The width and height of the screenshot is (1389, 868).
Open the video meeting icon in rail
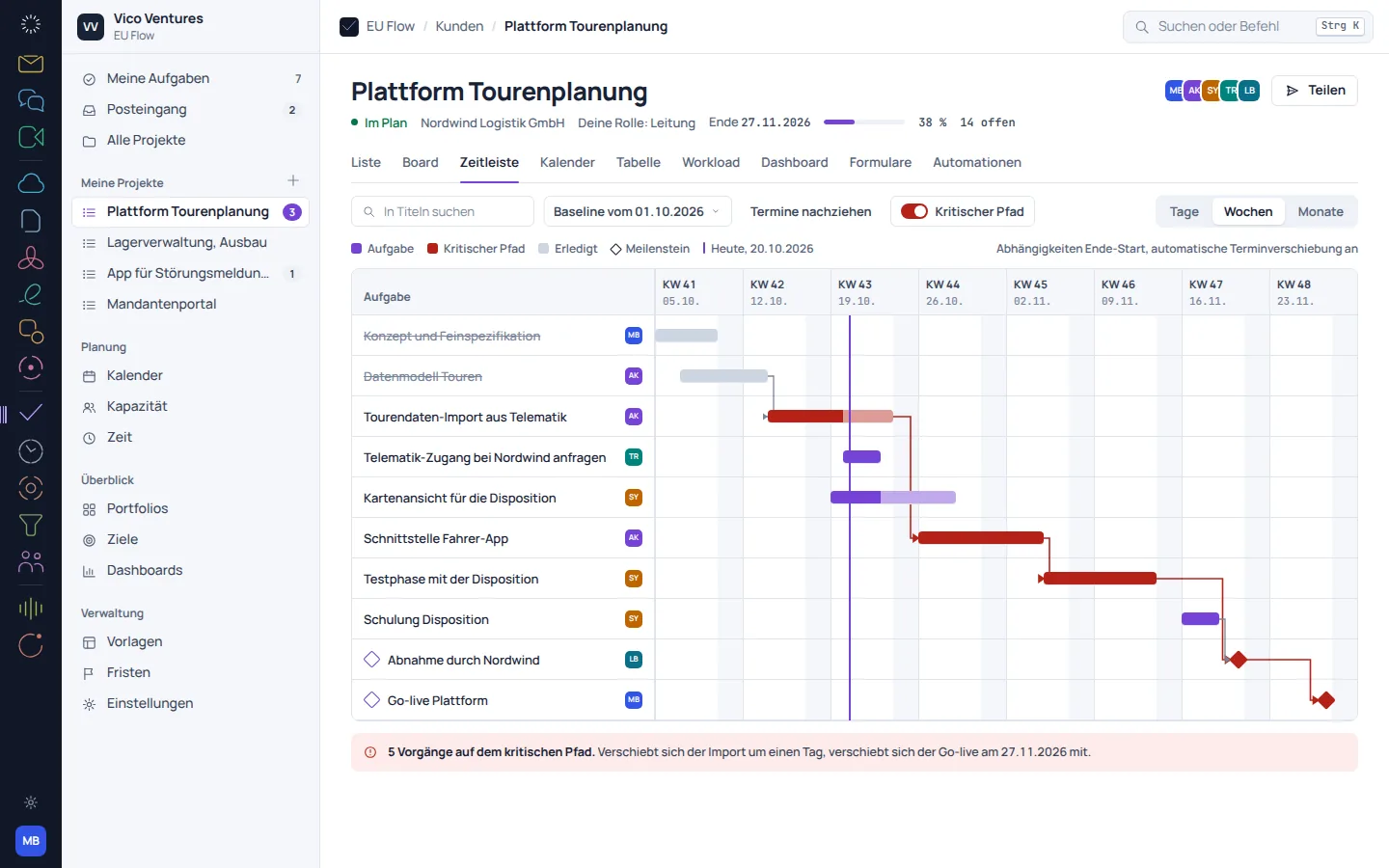click(x=31, y=137)
